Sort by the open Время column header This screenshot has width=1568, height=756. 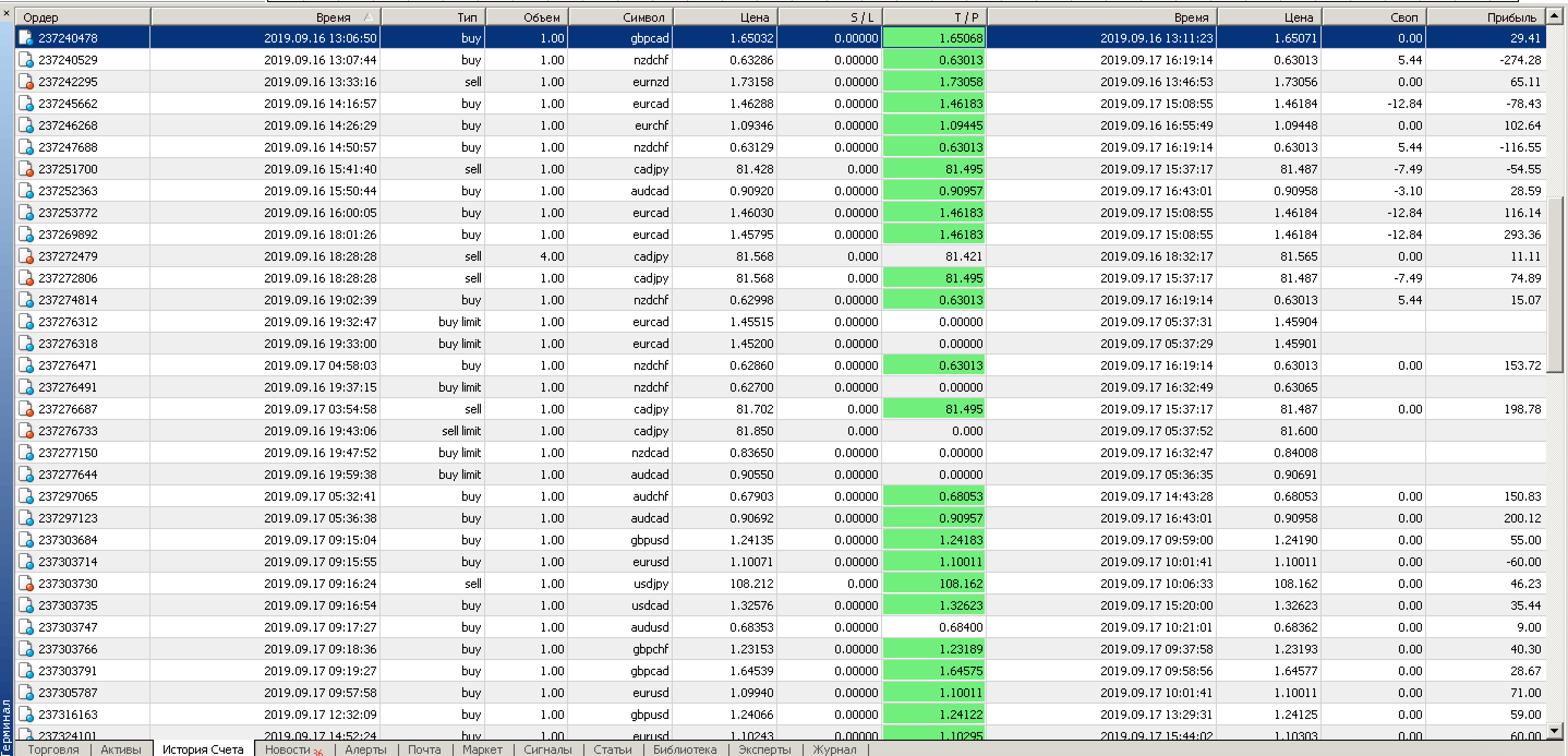266,17
